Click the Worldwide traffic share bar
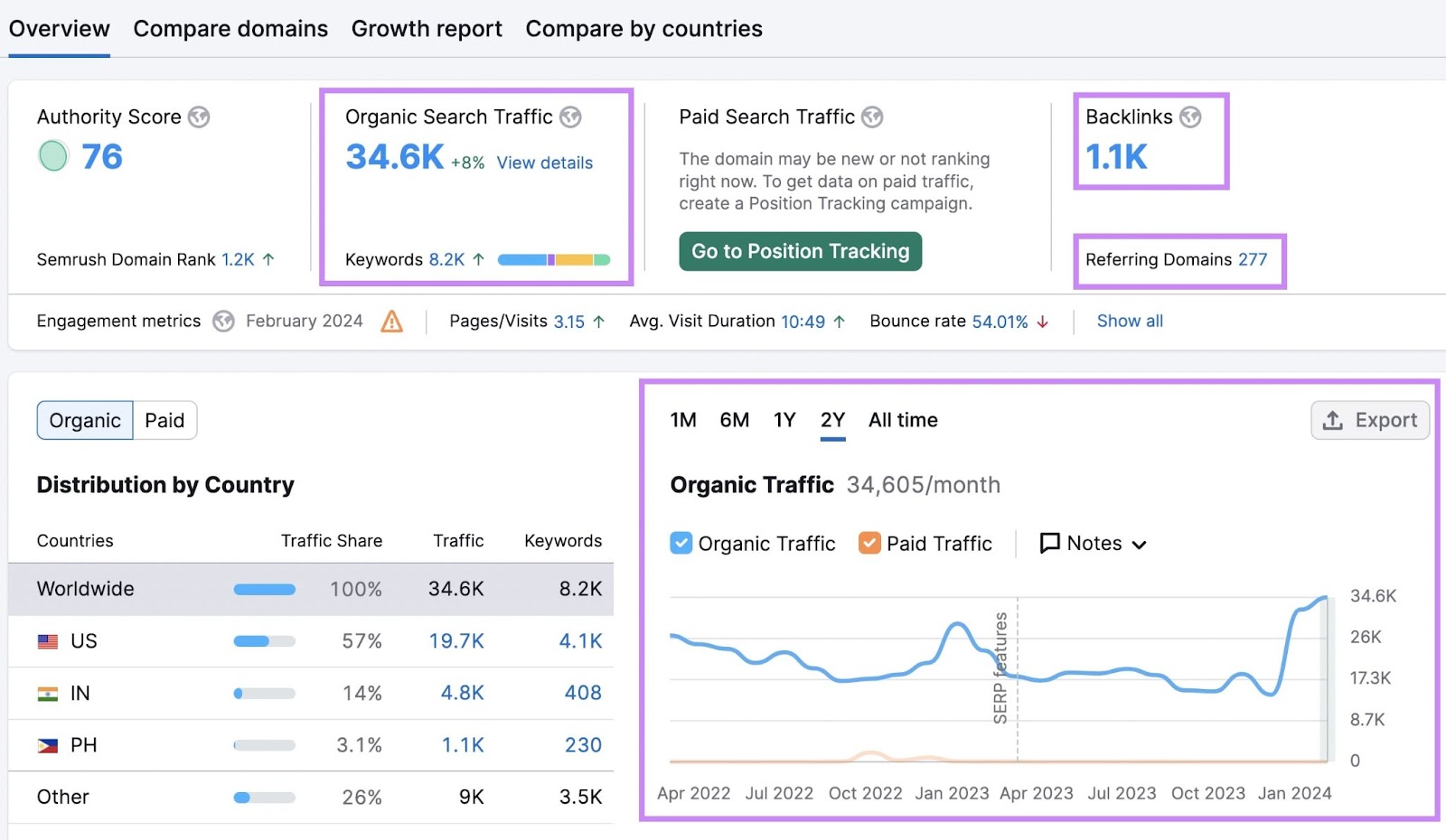This screenshot has width=1446, height=840. click(264, 589)
